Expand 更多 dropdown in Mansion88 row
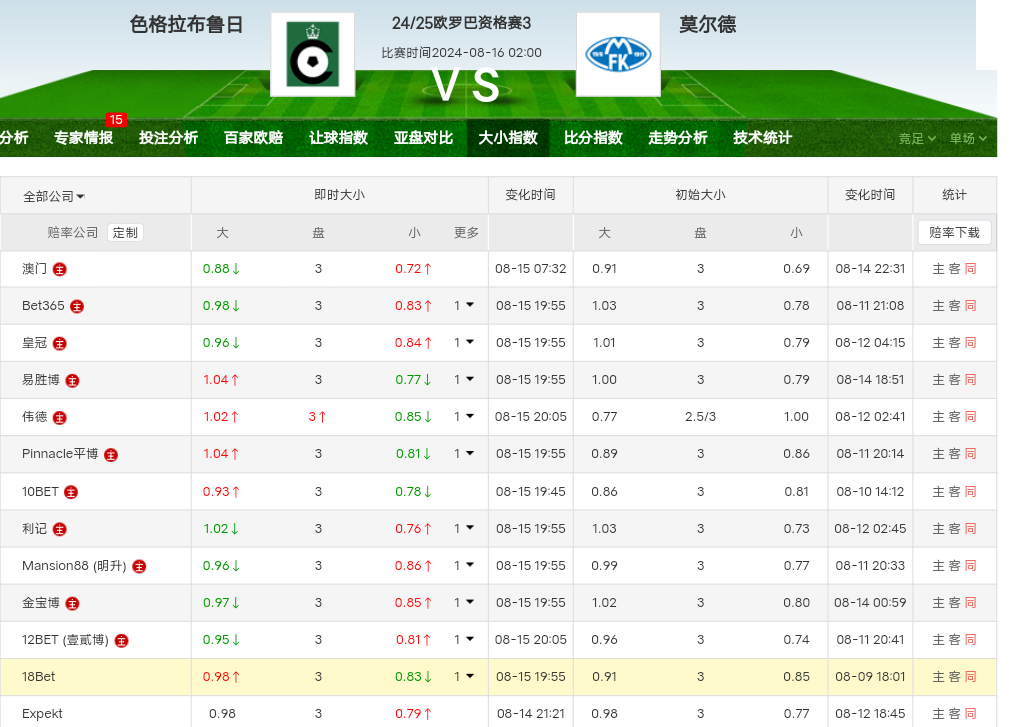 coord(464,565)
